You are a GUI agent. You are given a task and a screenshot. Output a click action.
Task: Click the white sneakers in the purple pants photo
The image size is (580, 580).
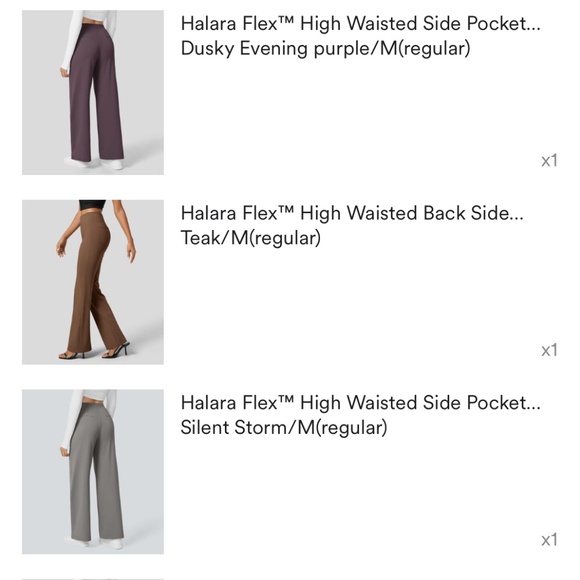tap(94, 163)
